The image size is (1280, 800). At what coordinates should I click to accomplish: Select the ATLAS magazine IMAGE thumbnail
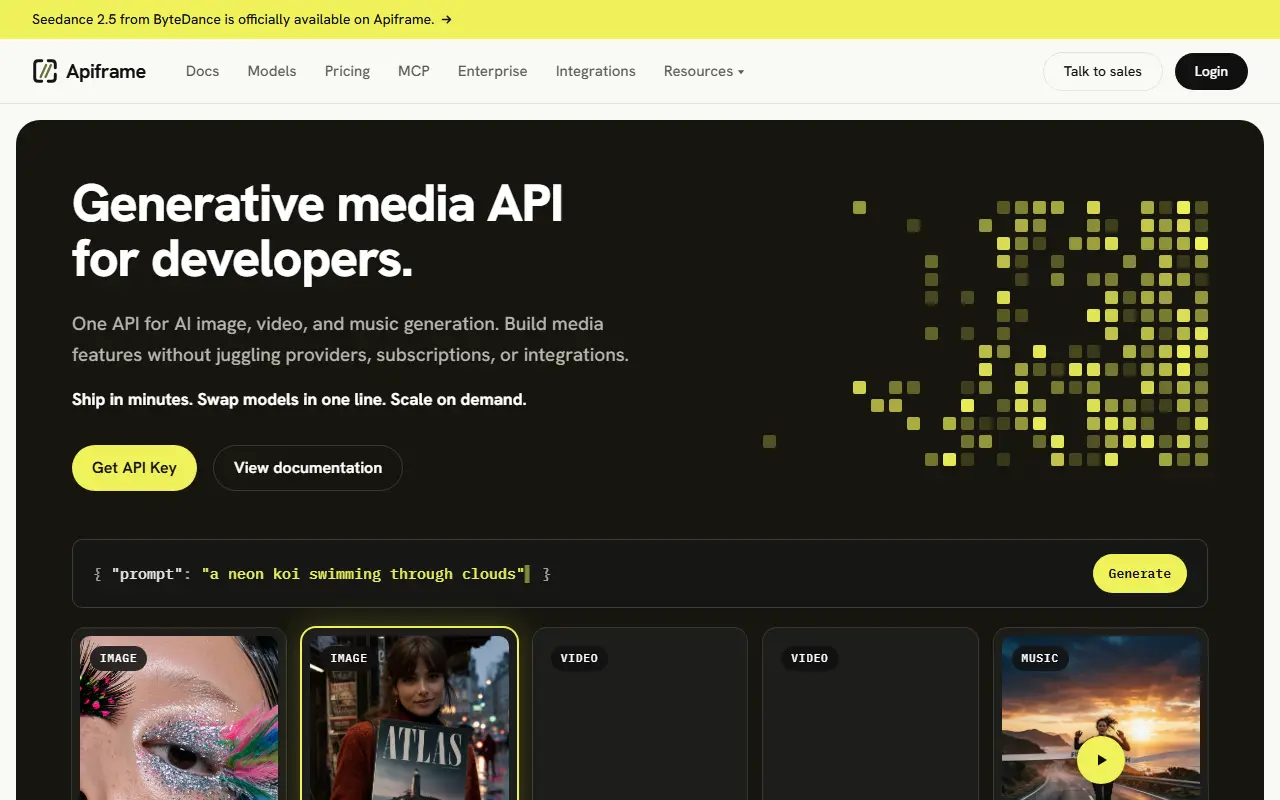409,718
